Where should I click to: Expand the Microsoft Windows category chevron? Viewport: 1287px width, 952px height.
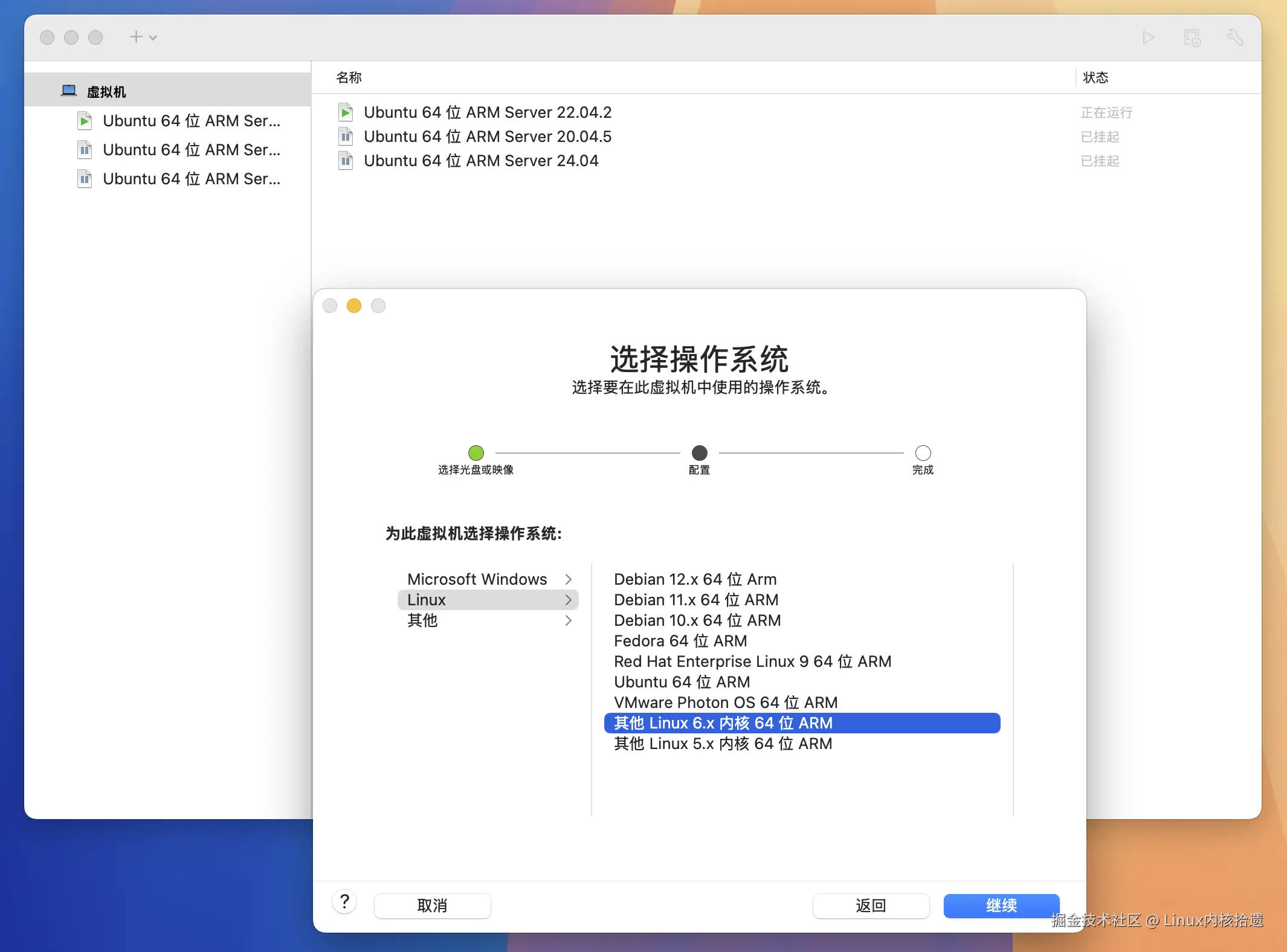pyautogui.click(x=568, y=579)
